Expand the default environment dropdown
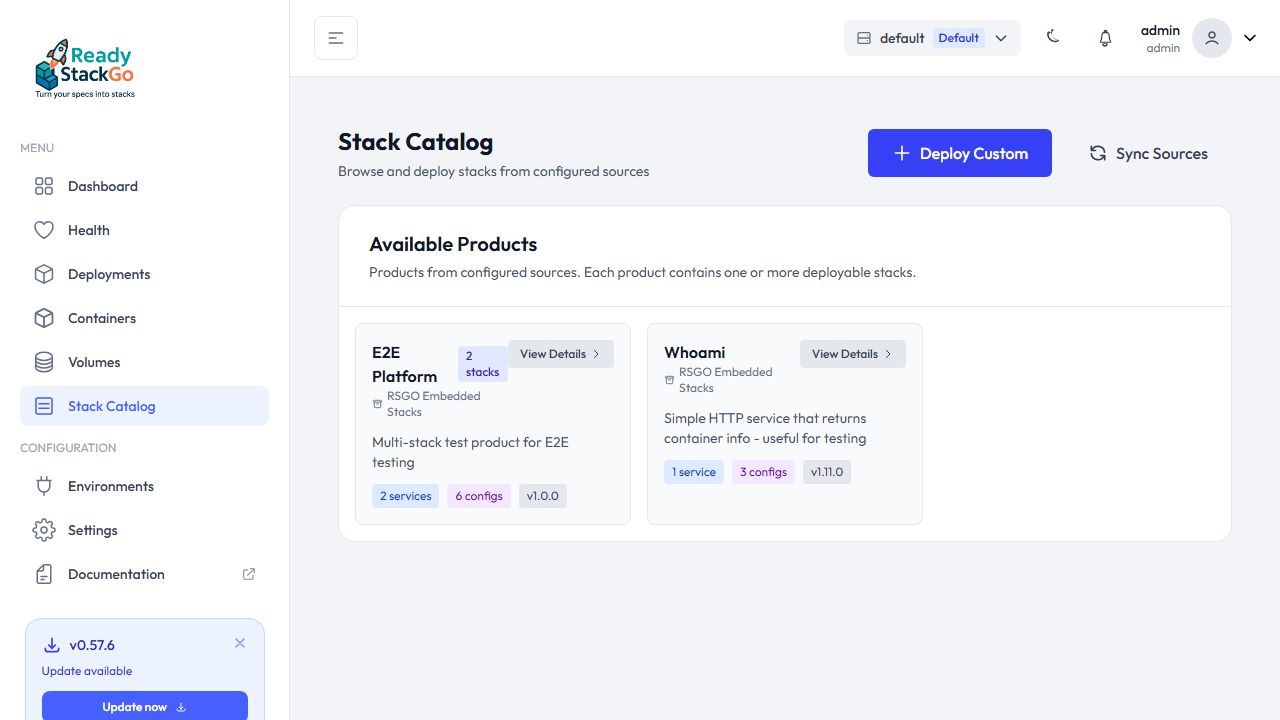Viewport: 1280px width, 720px height. 1000,37
